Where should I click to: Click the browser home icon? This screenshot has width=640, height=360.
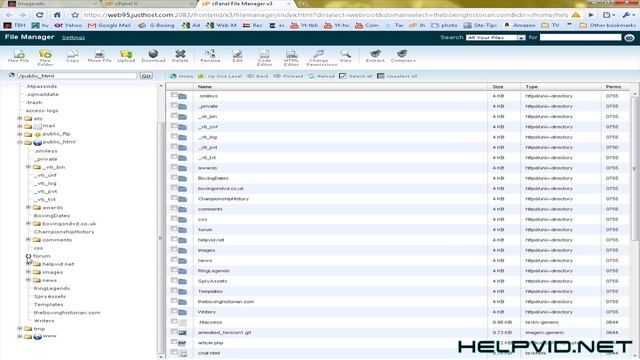click(x=57, y=15)
